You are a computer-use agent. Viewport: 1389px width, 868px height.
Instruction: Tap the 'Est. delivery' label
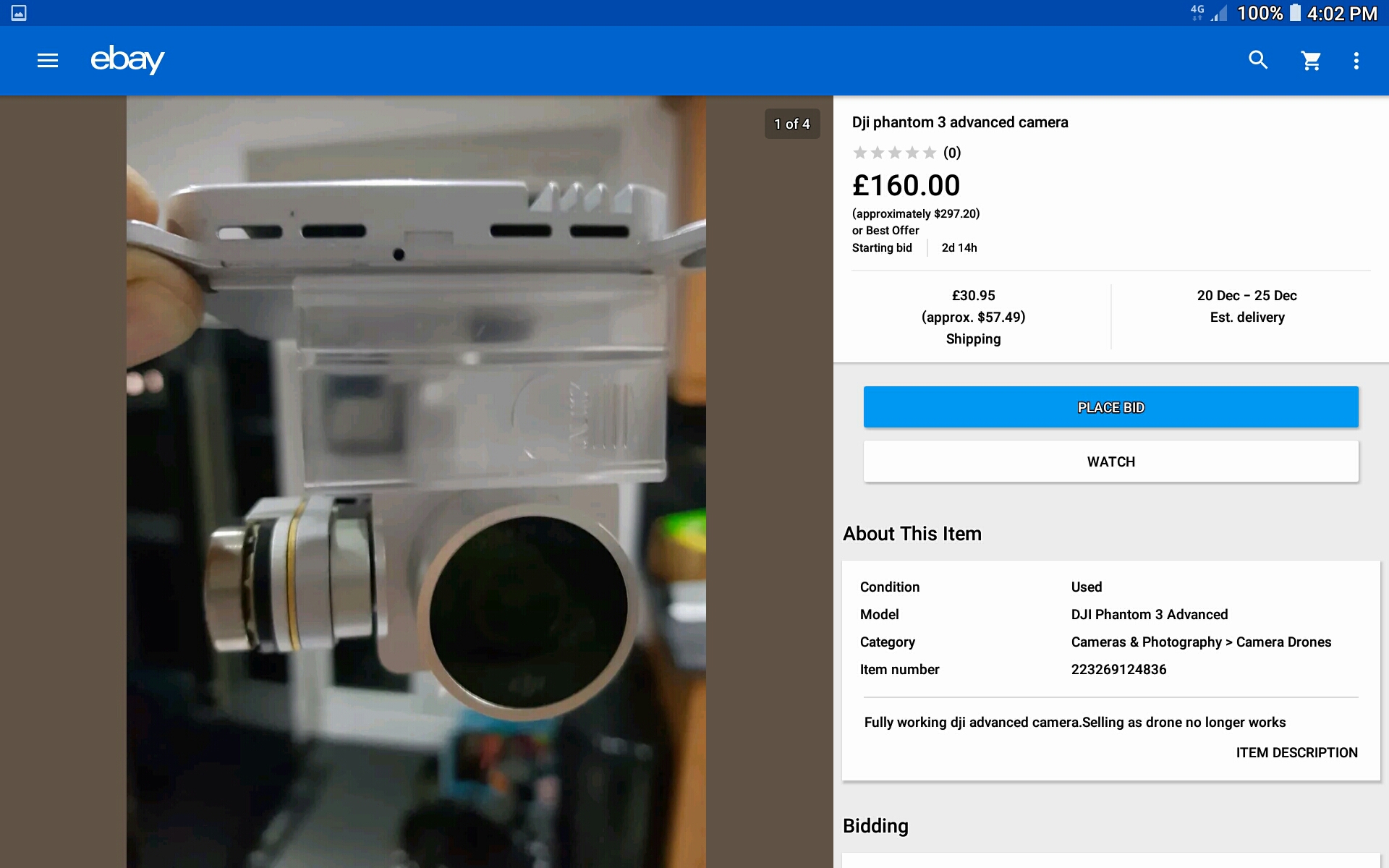1247,317
